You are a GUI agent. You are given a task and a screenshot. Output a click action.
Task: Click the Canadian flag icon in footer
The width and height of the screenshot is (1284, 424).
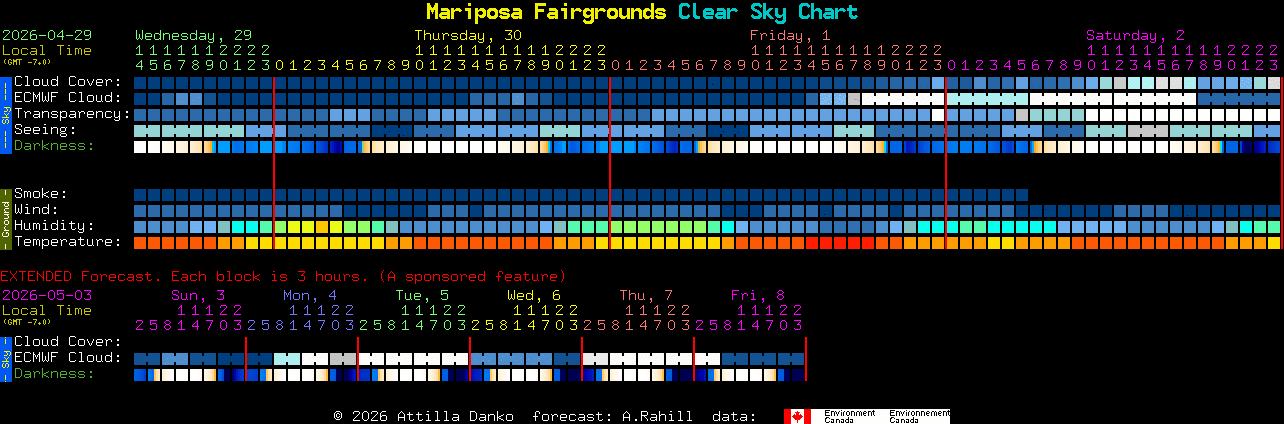pos(797,416)
